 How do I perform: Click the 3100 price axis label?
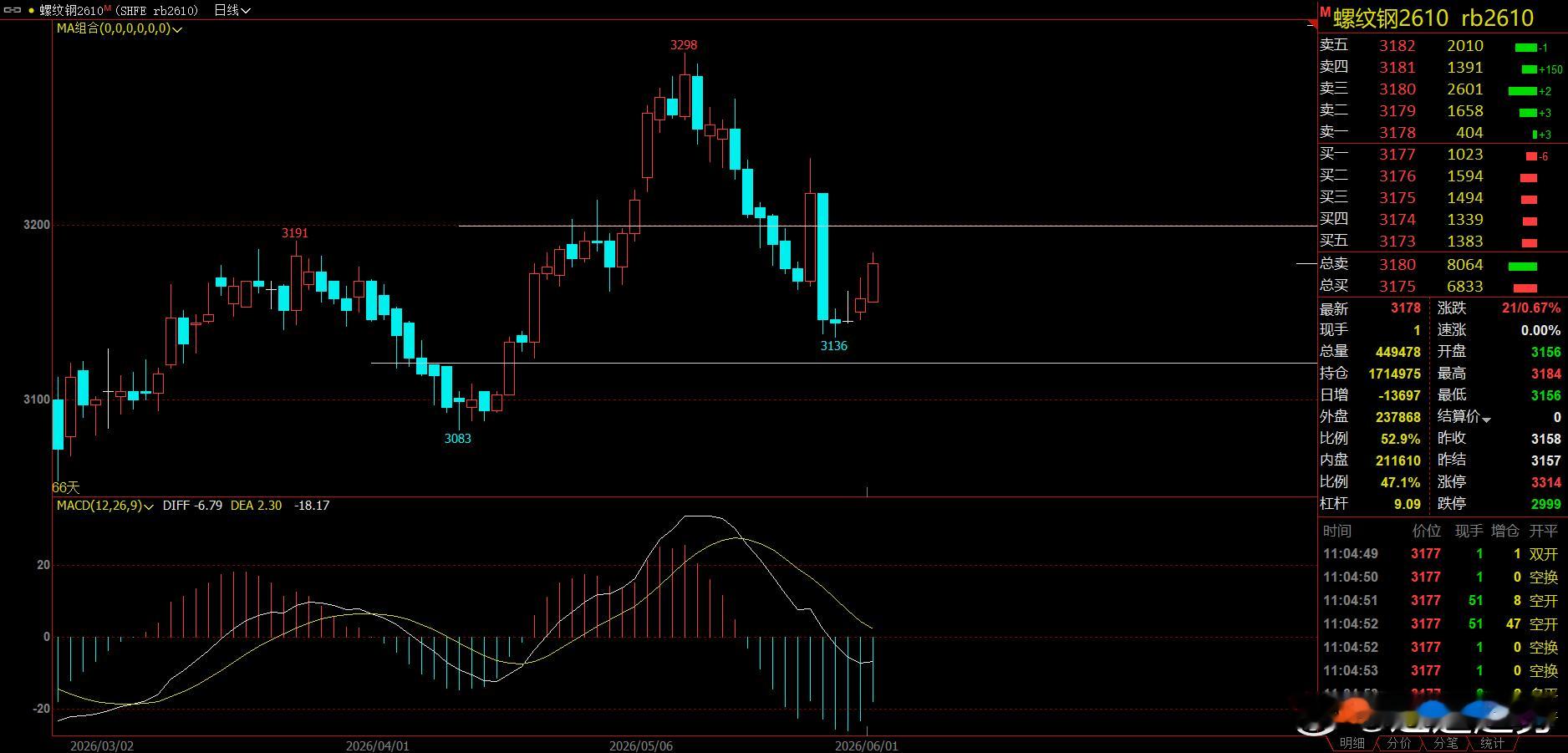(x=37, y=399)
